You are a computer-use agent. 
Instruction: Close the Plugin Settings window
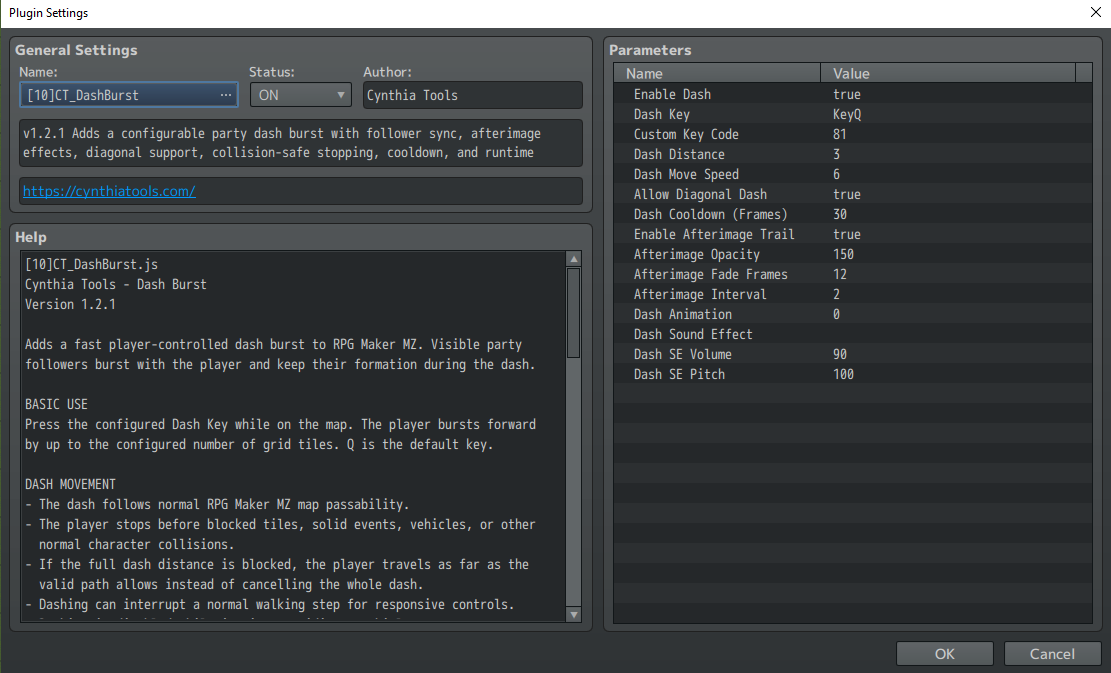click(x=1095, y=13)
